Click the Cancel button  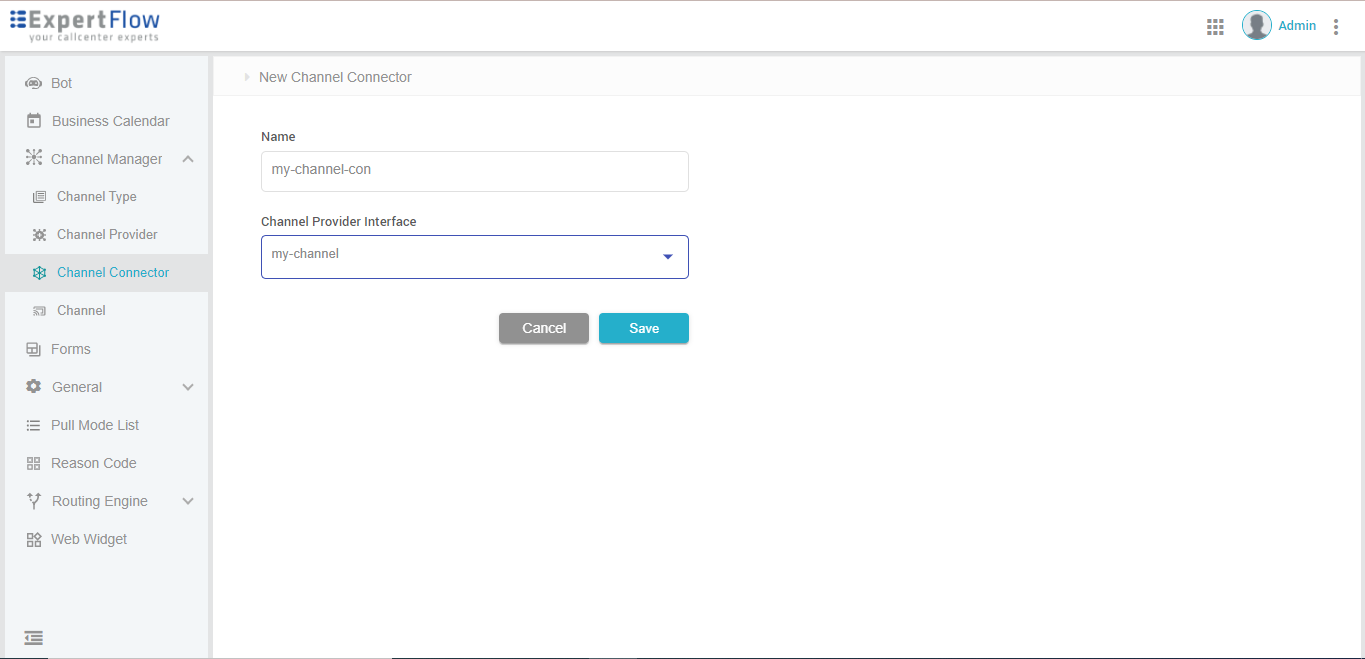pyautogui.click(x=544, y=328)
